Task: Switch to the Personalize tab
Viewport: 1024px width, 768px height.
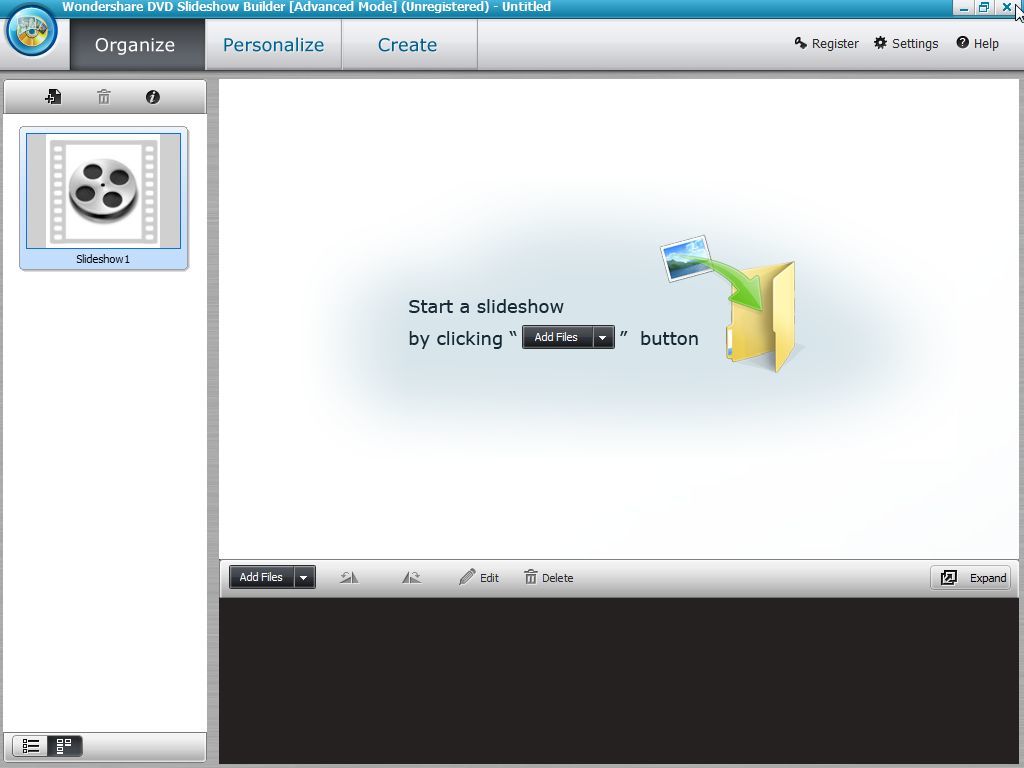Action: click(273, 44)
